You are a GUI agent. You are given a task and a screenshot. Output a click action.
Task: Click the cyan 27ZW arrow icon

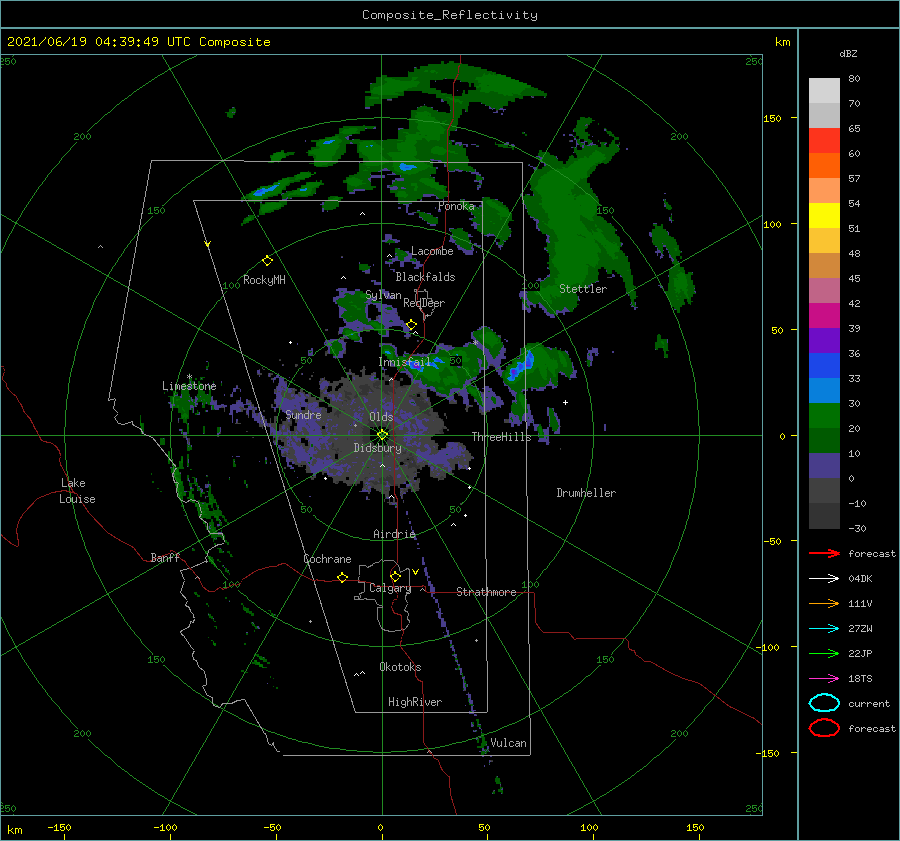coord(824,629)
